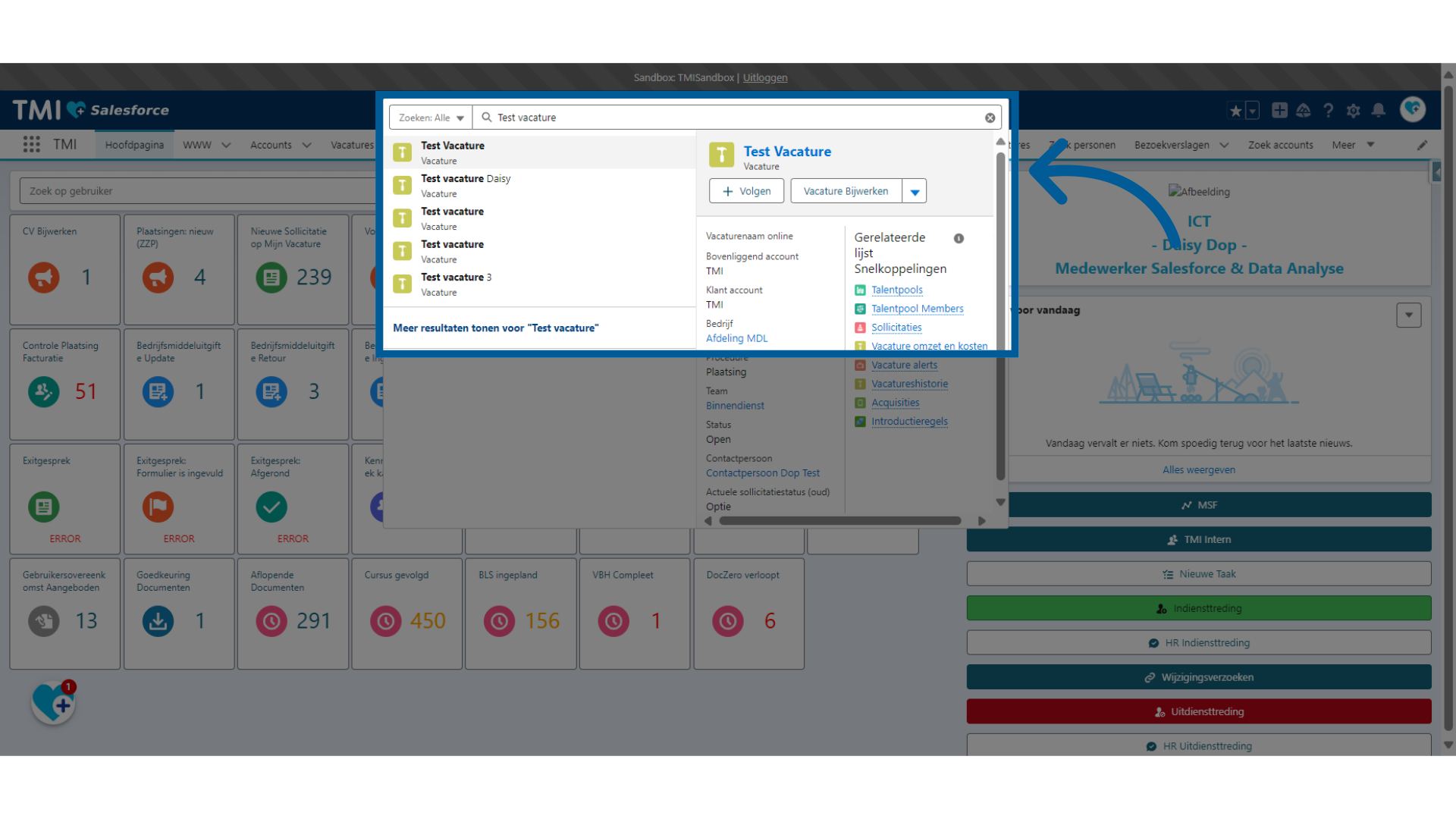This screenshot has width=1456, height=819.
Task: Click the Contactpersoon Dop Test link
Action: point(762,472)
